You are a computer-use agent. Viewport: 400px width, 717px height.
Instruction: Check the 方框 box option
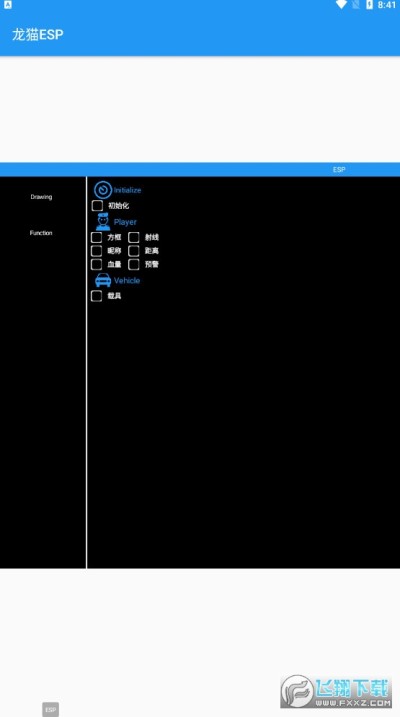click(96, 237)
